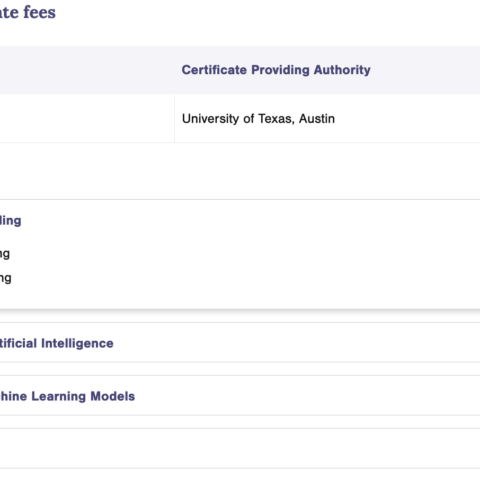Click the word "Austin" in the table cell
480x480 pixels.
317,119
